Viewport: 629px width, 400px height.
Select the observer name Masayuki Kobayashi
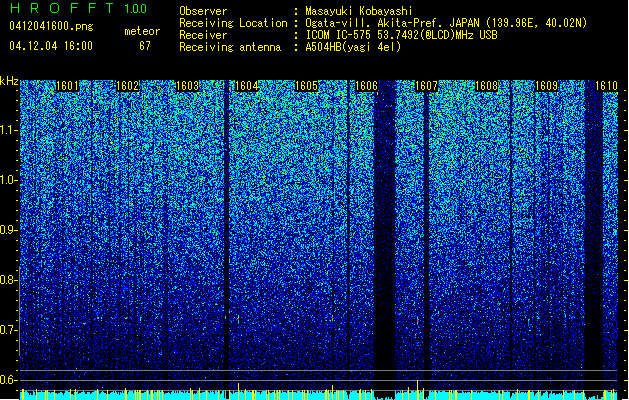(x=359, y=11)
